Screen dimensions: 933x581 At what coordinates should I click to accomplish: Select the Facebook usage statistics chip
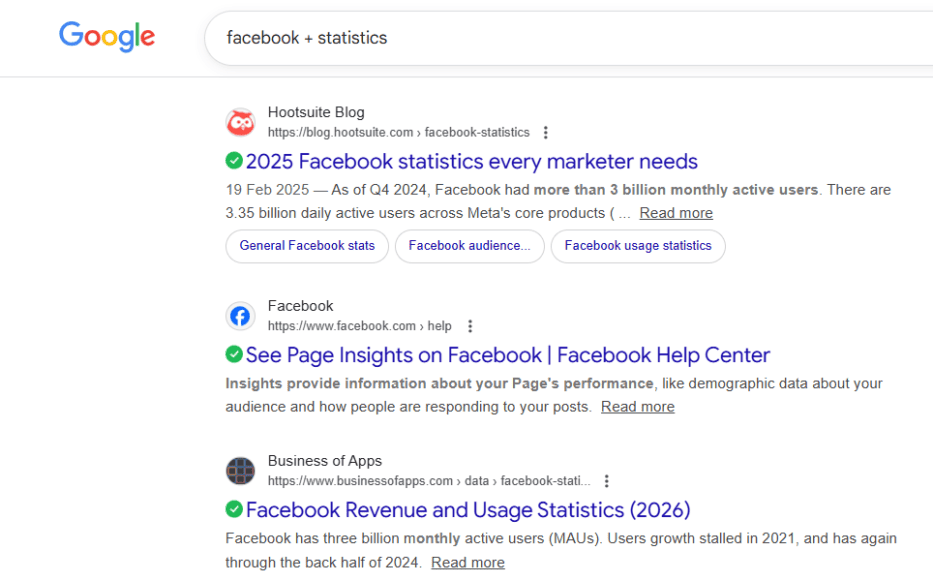[638, 246]
